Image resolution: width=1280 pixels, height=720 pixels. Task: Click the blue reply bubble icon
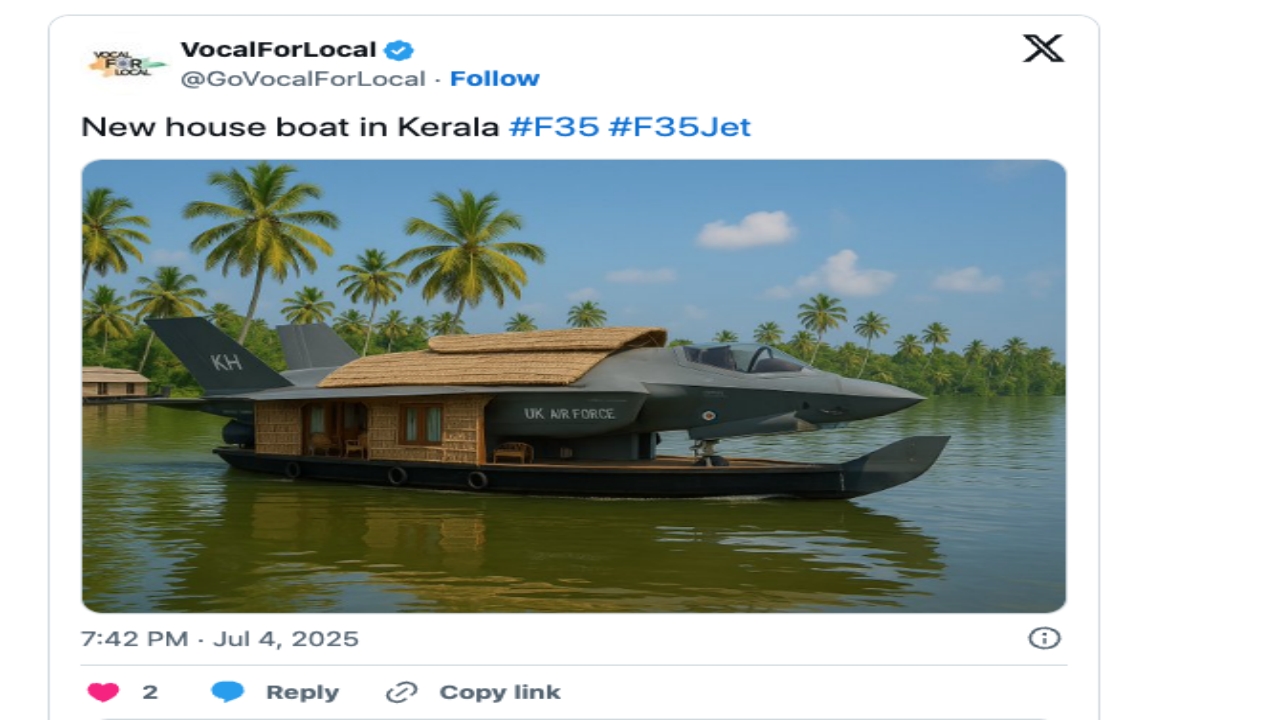coord(228,692)
